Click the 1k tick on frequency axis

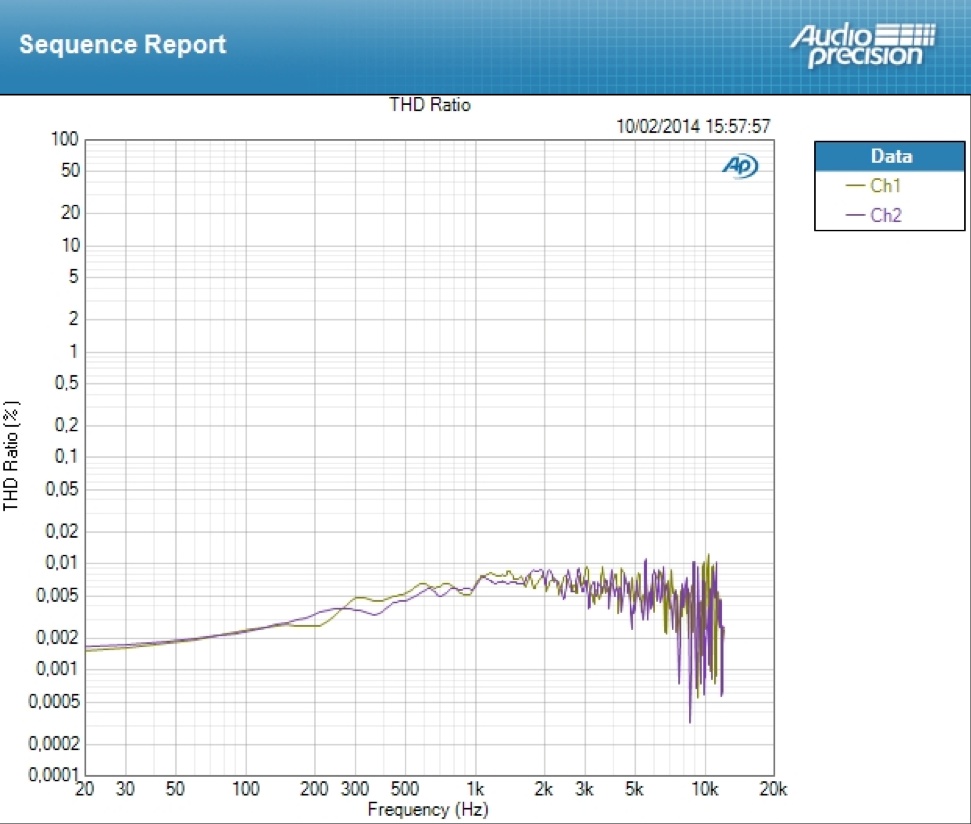(x=477, y=790)
